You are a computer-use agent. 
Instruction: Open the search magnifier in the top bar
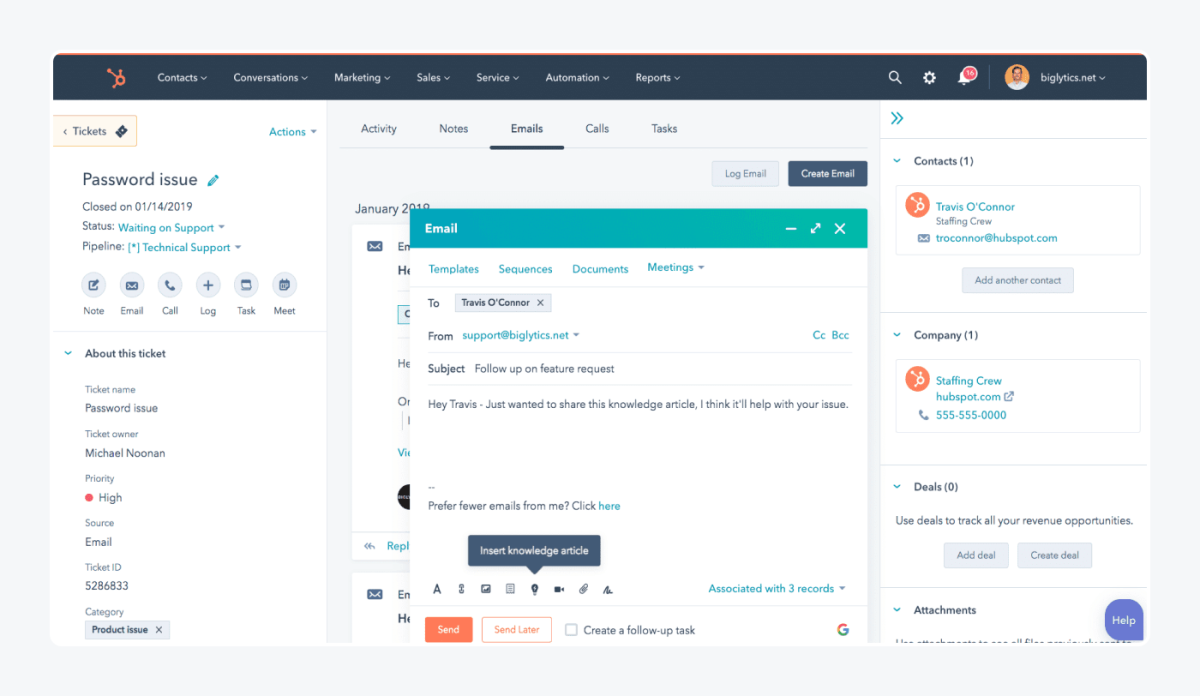click(x=894, y=77)
